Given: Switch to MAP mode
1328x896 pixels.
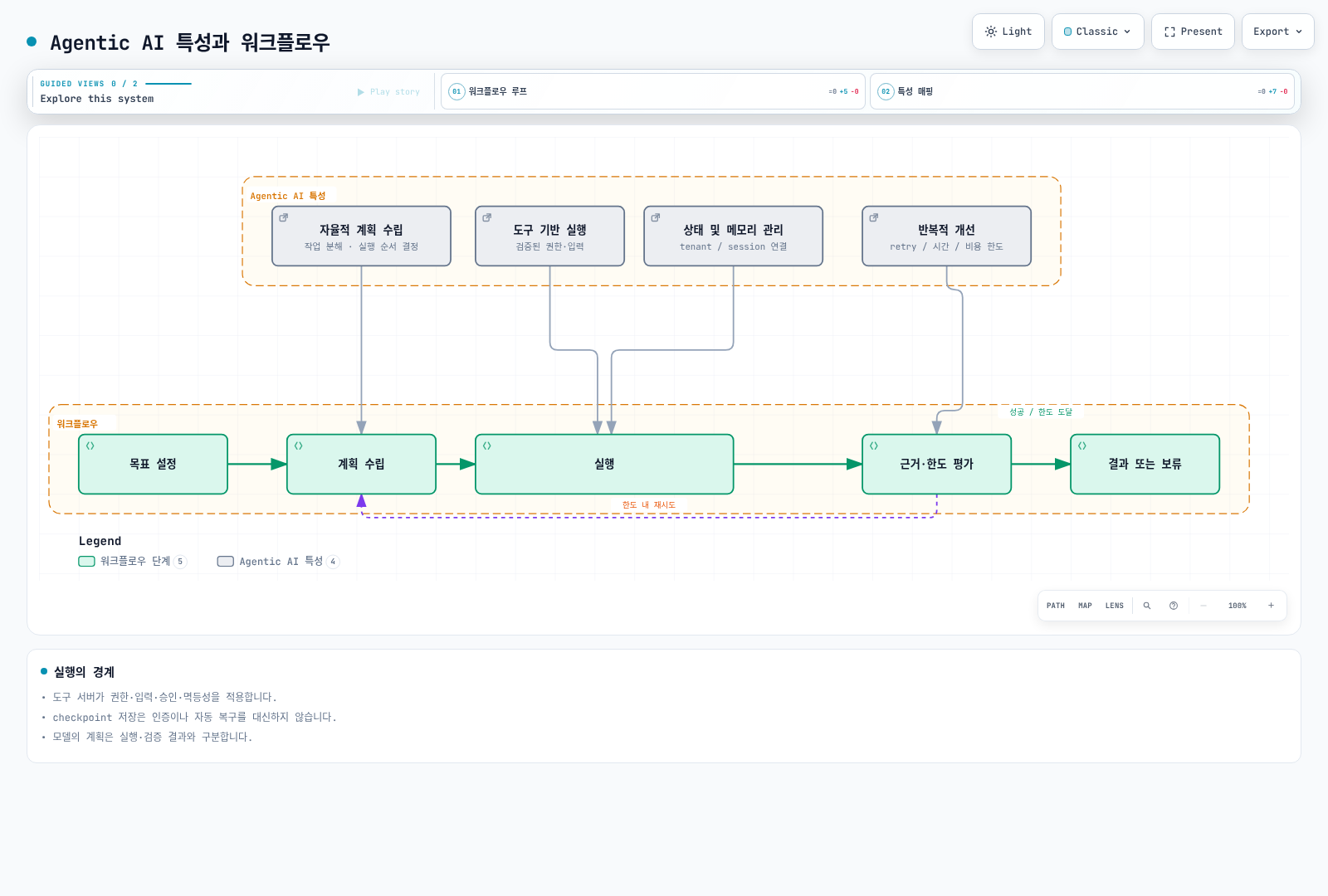Looking at the screenshot, I should point(1085,606).
